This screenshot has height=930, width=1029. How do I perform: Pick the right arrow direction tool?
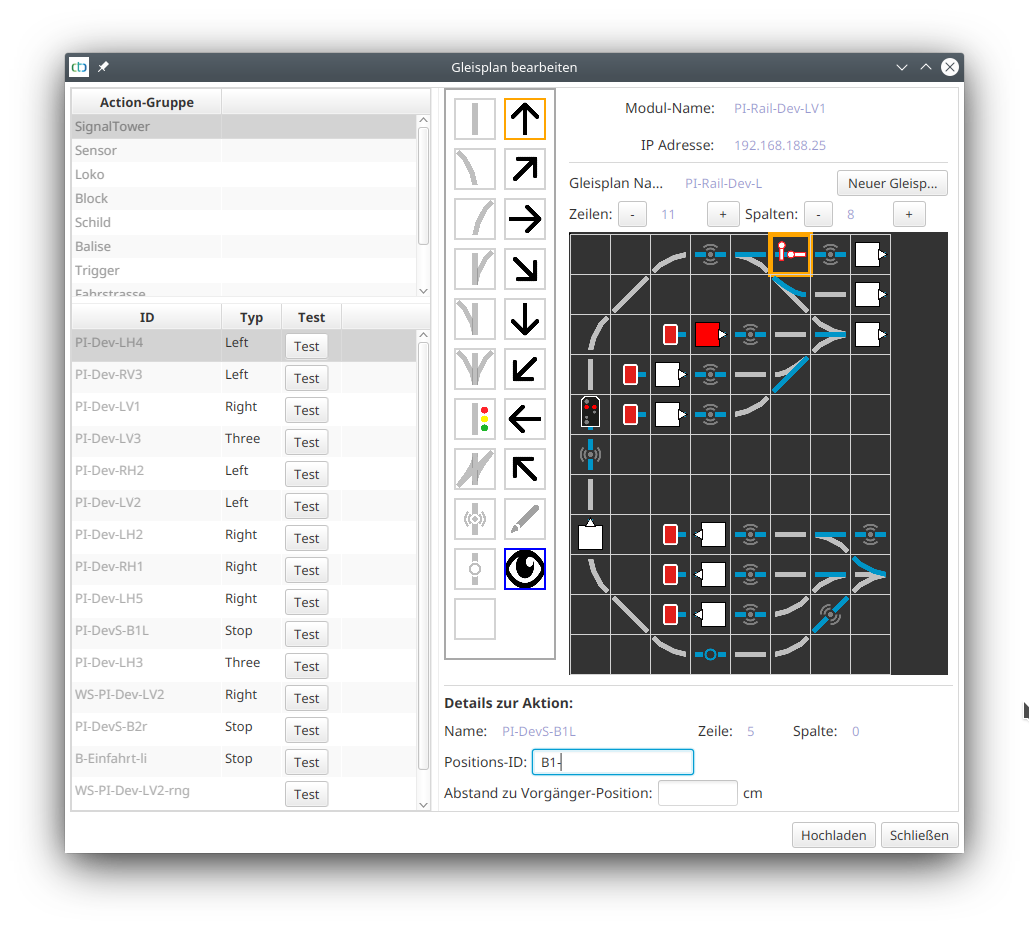point(525,219)
